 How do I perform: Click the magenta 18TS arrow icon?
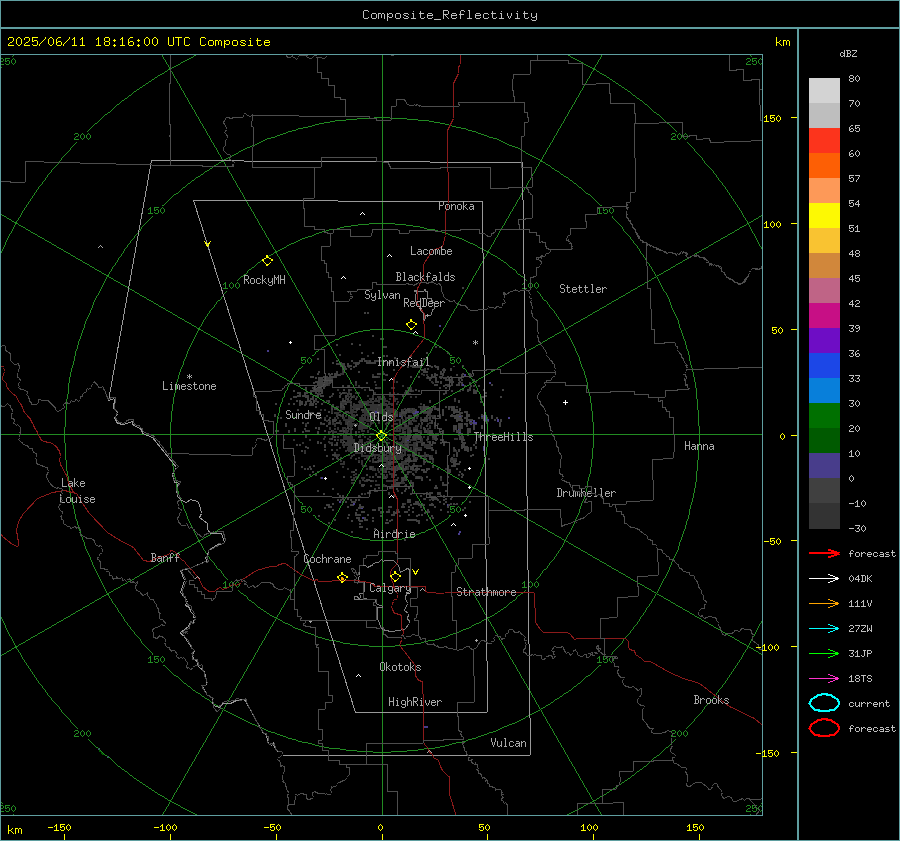pyautogui.click(x=824, y=679)
